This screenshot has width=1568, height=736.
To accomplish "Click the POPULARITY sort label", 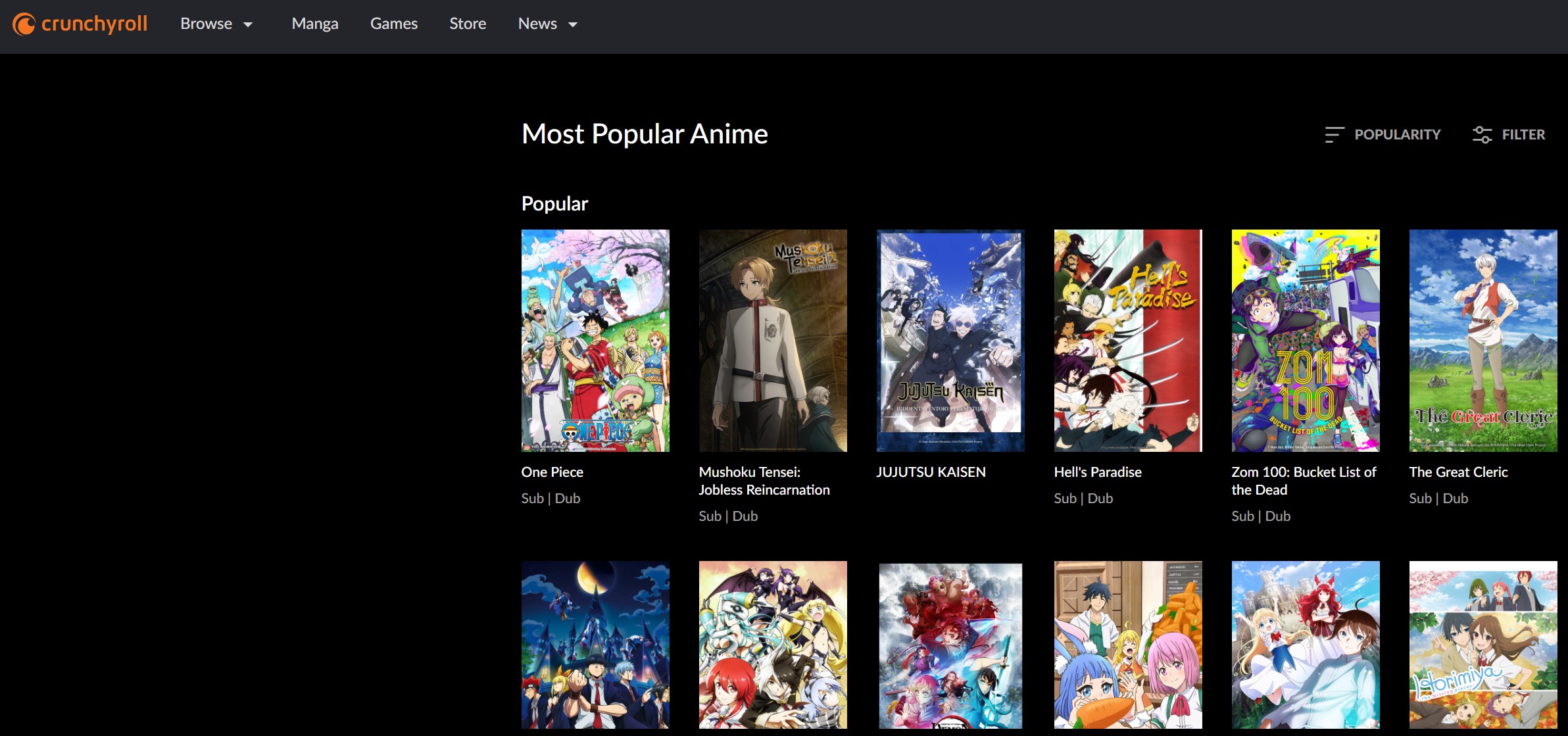I will (1397, 135).
